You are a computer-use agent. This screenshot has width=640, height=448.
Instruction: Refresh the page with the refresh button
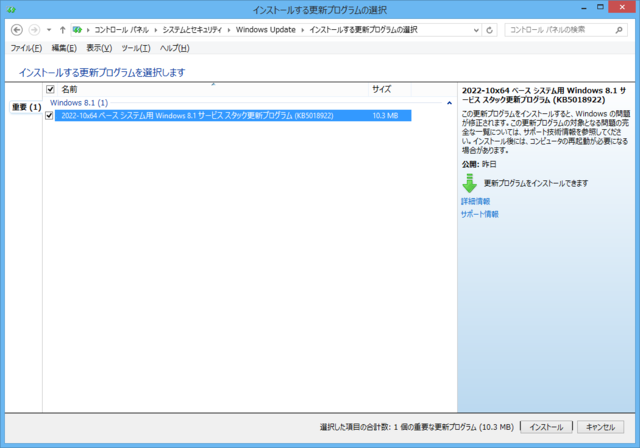click(489, 30)
